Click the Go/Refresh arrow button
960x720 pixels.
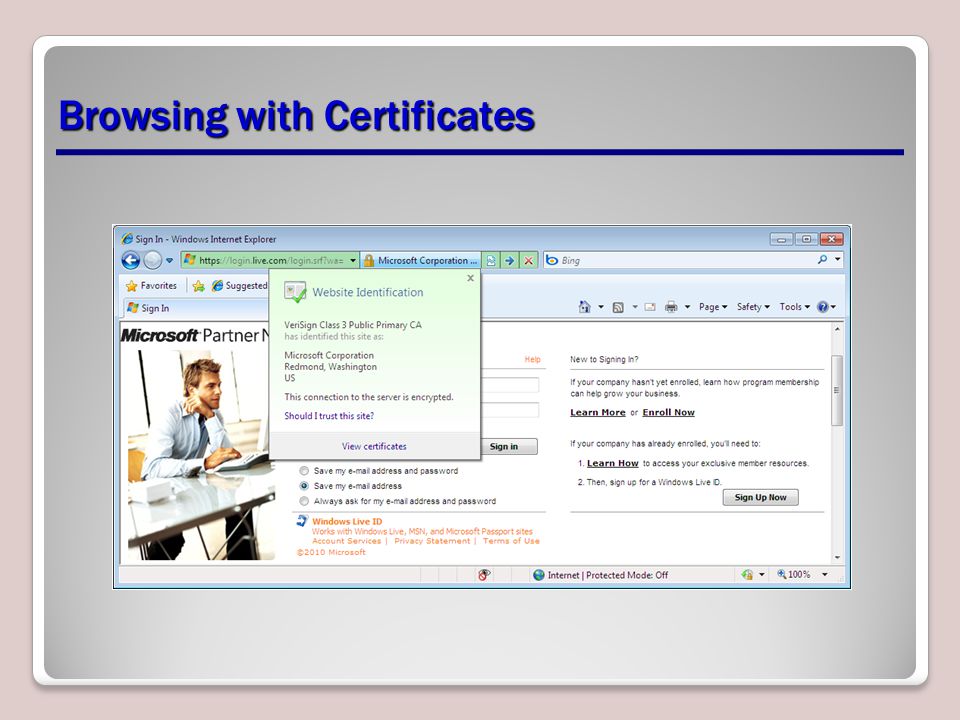(x=509, y=260)
